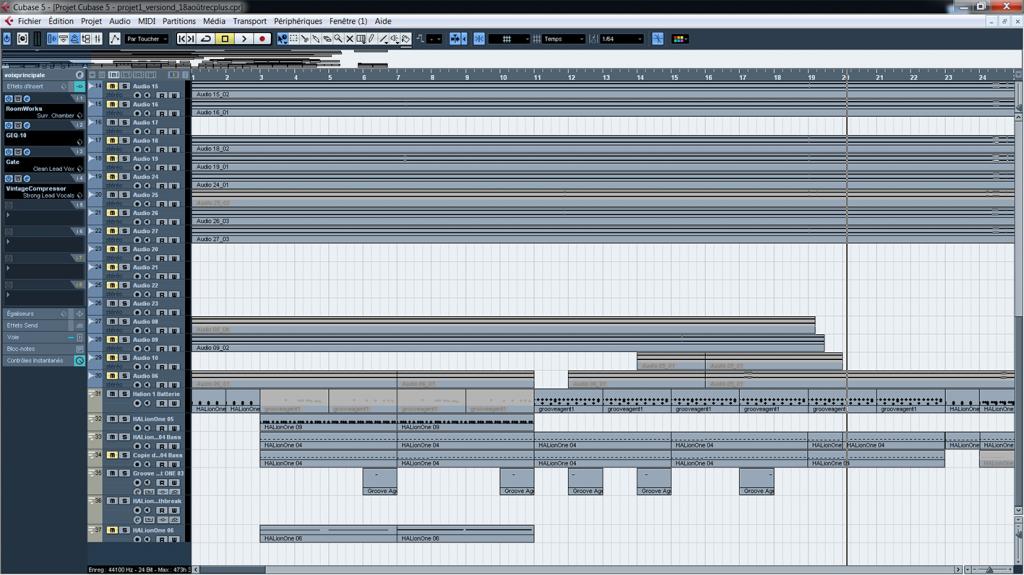Toggle monitor on Audio 19 track
The height and width of the screenshot is (575, 1024).
coord(147,168)
